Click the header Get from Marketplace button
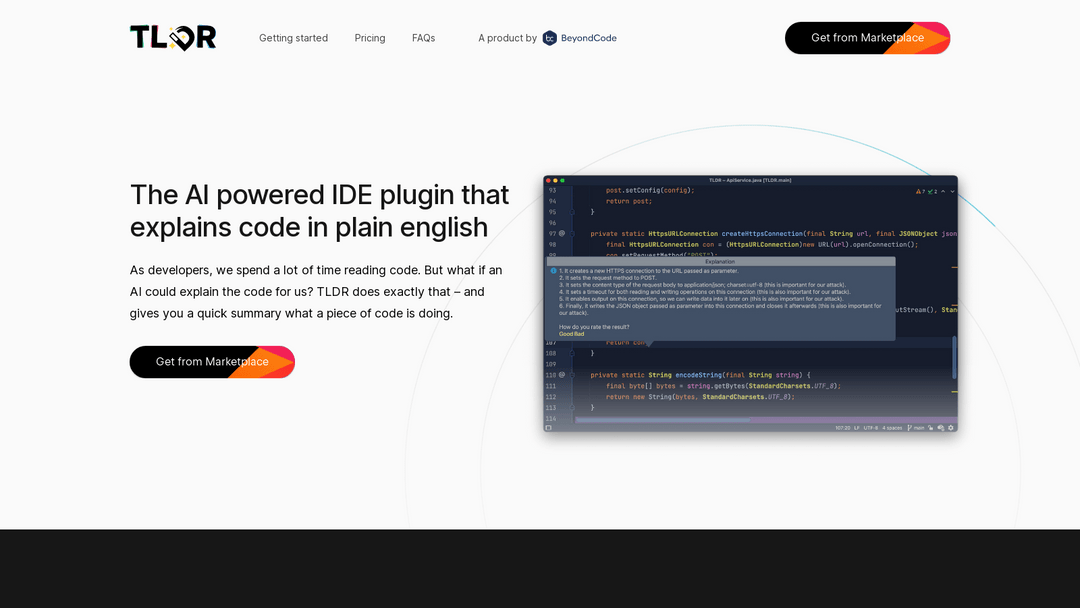This screenshot has height=608, width=1080. coord(867,38)
